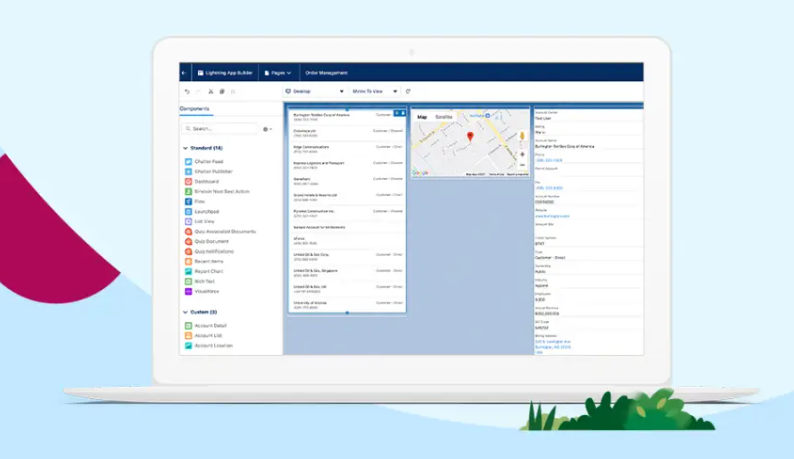Click the account phone number link

[x=549, y=160]
